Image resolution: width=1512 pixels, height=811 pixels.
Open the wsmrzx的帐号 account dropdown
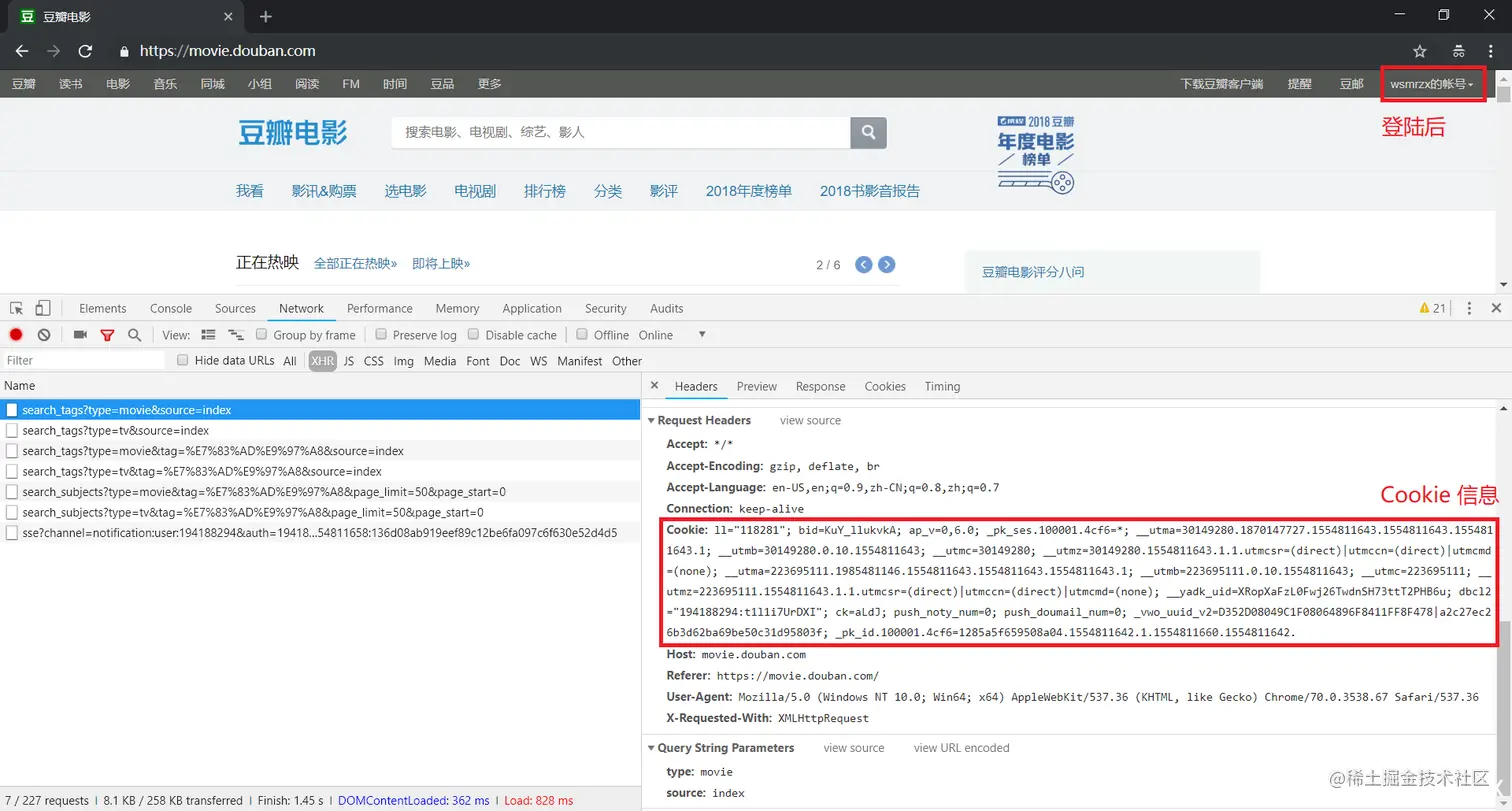click(x=1432, y=84)
